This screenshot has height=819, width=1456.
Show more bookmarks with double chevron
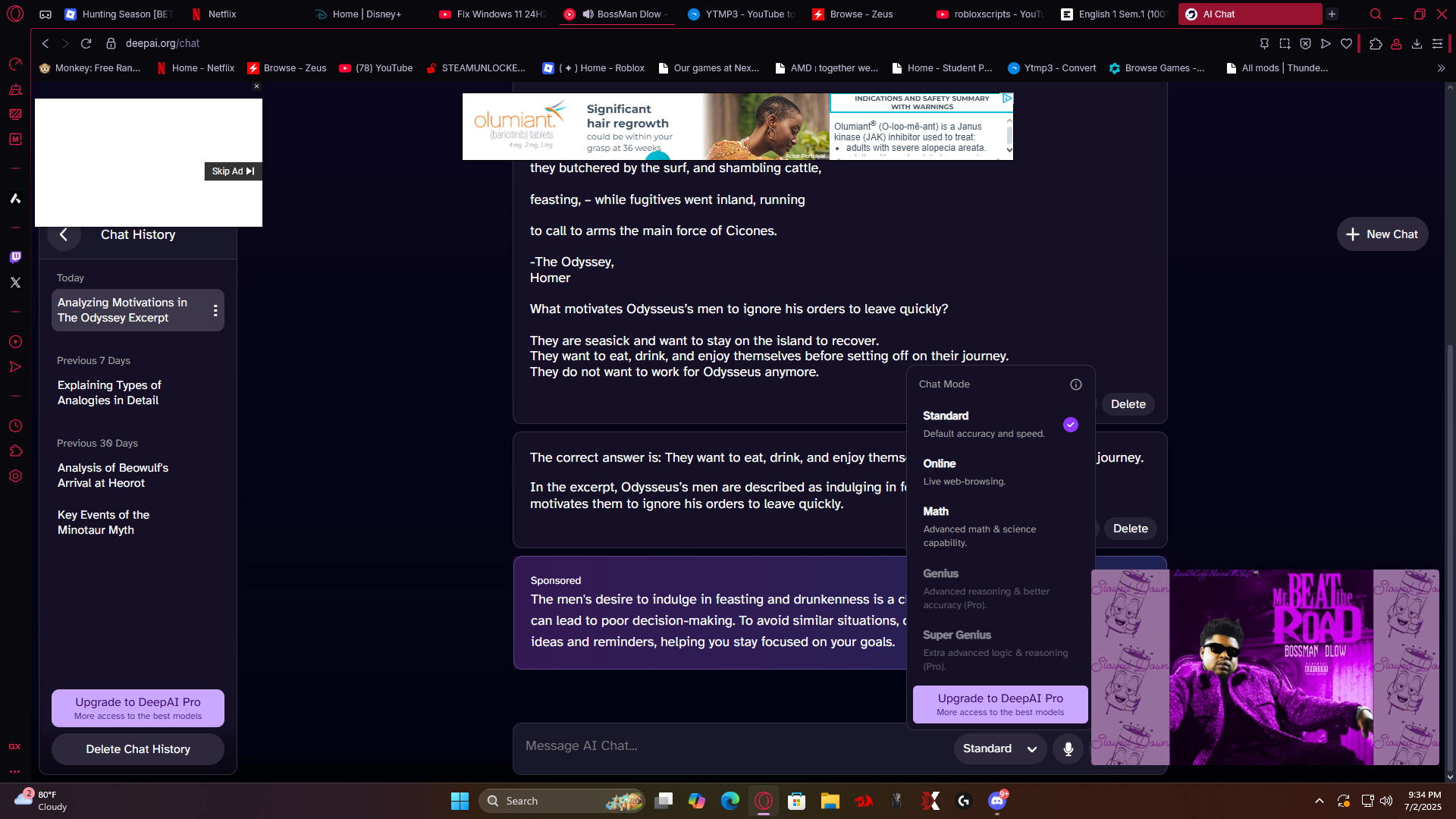click(1441, 68)
